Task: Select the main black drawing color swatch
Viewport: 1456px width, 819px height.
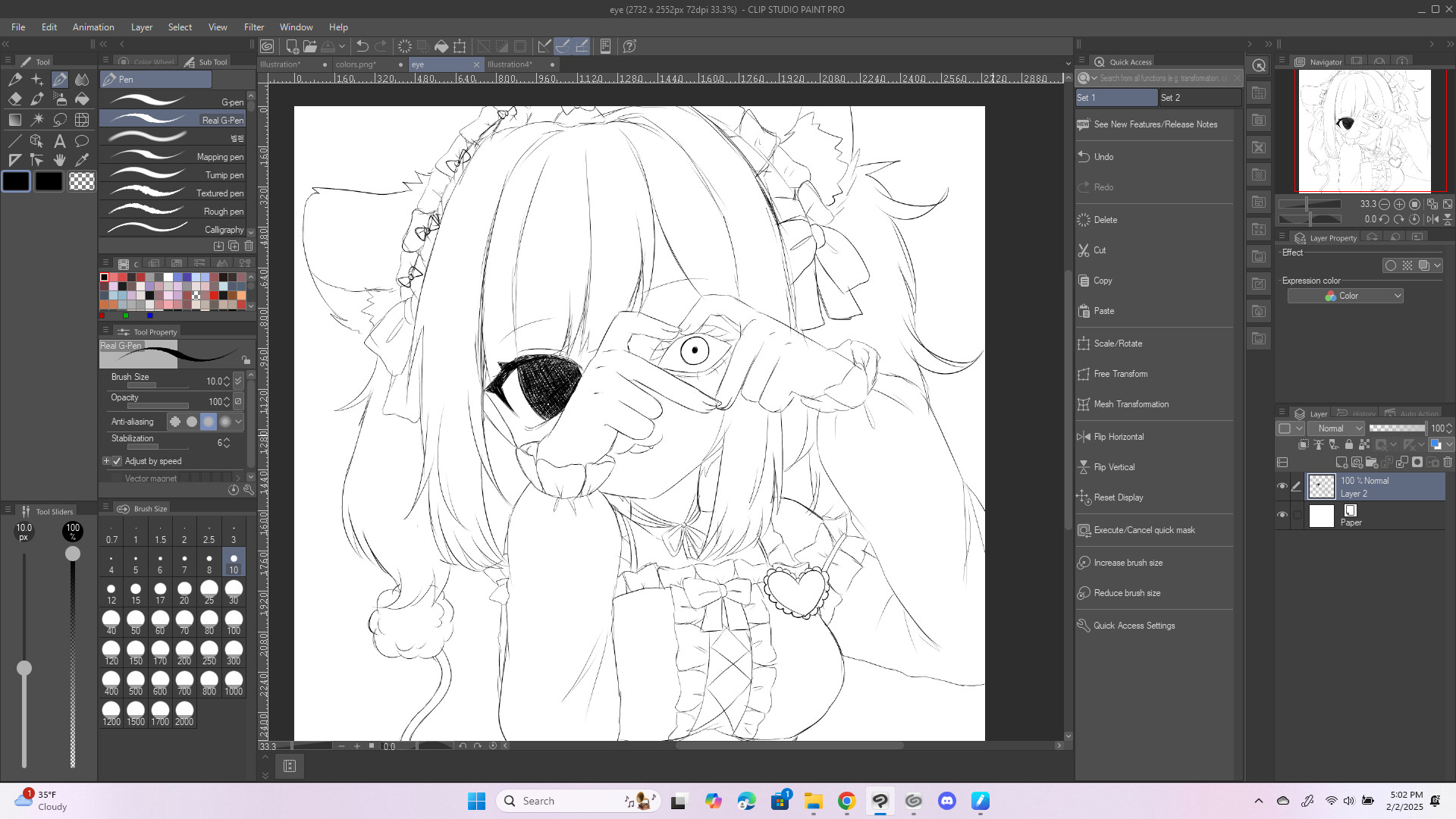Action: (16, 181)
